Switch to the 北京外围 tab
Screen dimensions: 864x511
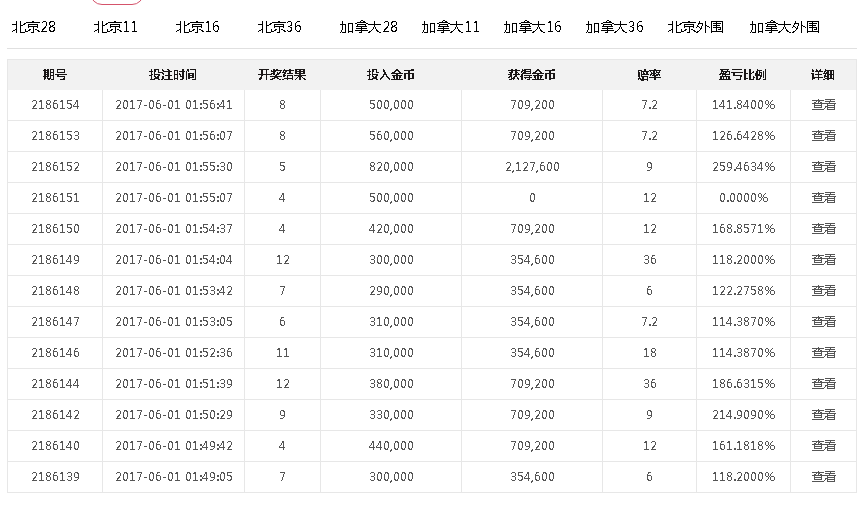[695, 27]
